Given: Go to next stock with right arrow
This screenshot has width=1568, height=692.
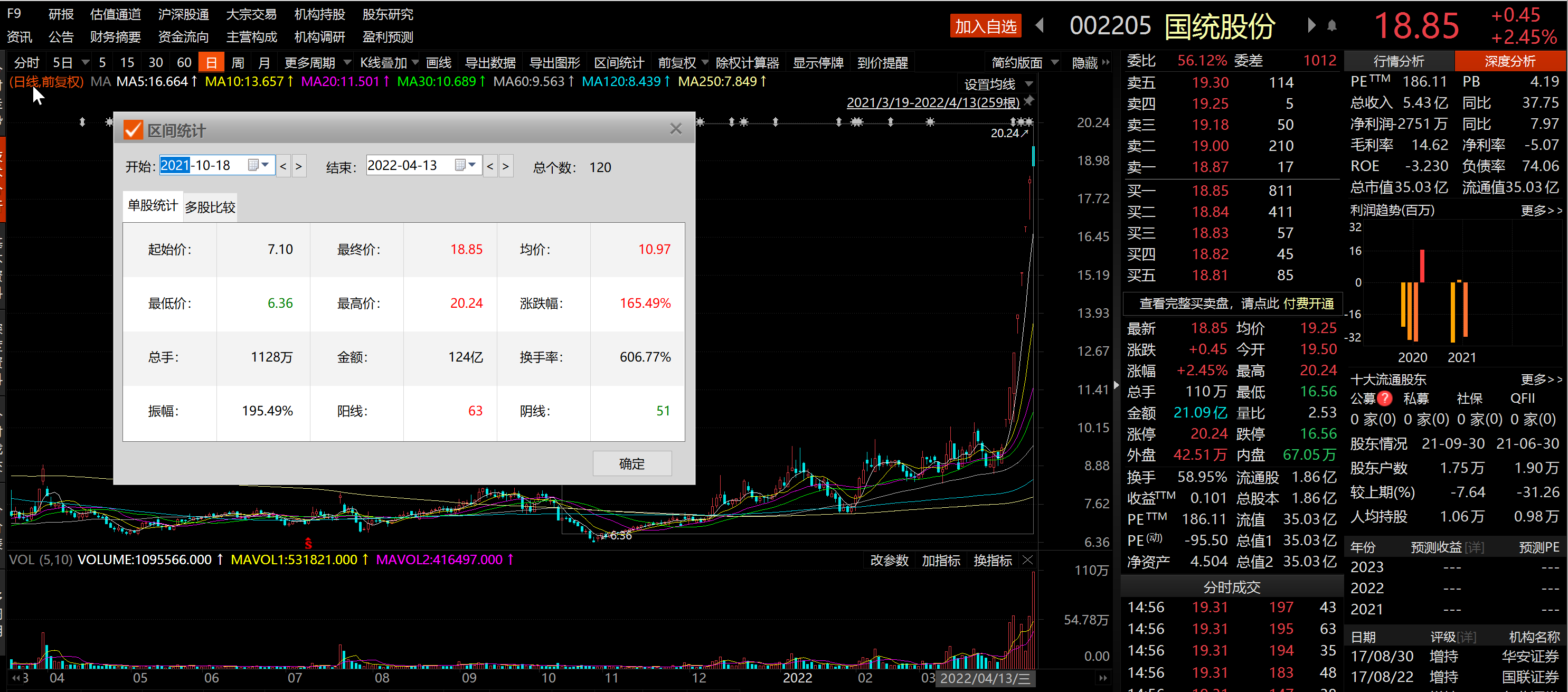Looking at the screenshot, I should click(1311, 25).
